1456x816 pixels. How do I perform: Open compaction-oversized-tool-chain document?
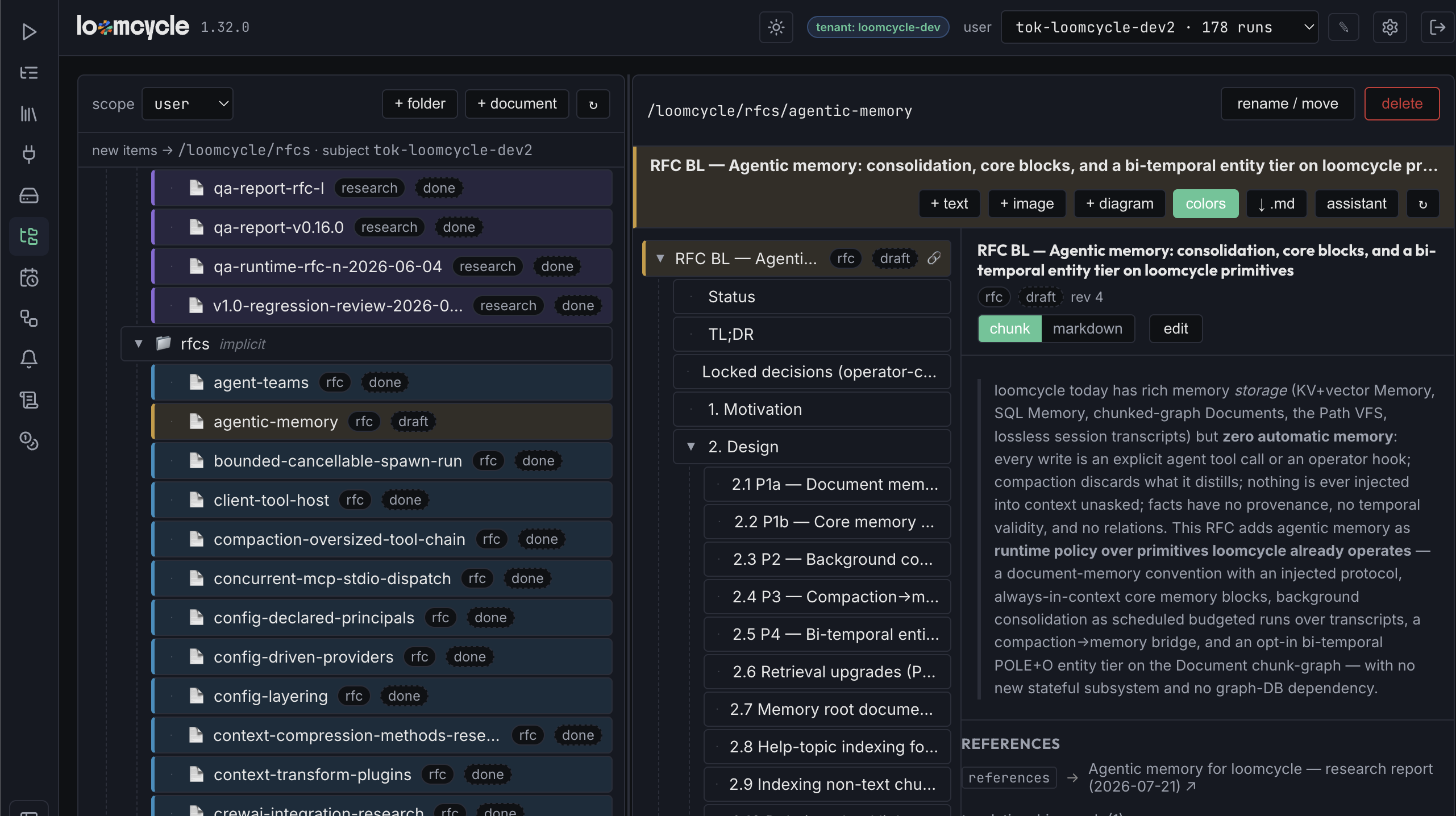382,539
